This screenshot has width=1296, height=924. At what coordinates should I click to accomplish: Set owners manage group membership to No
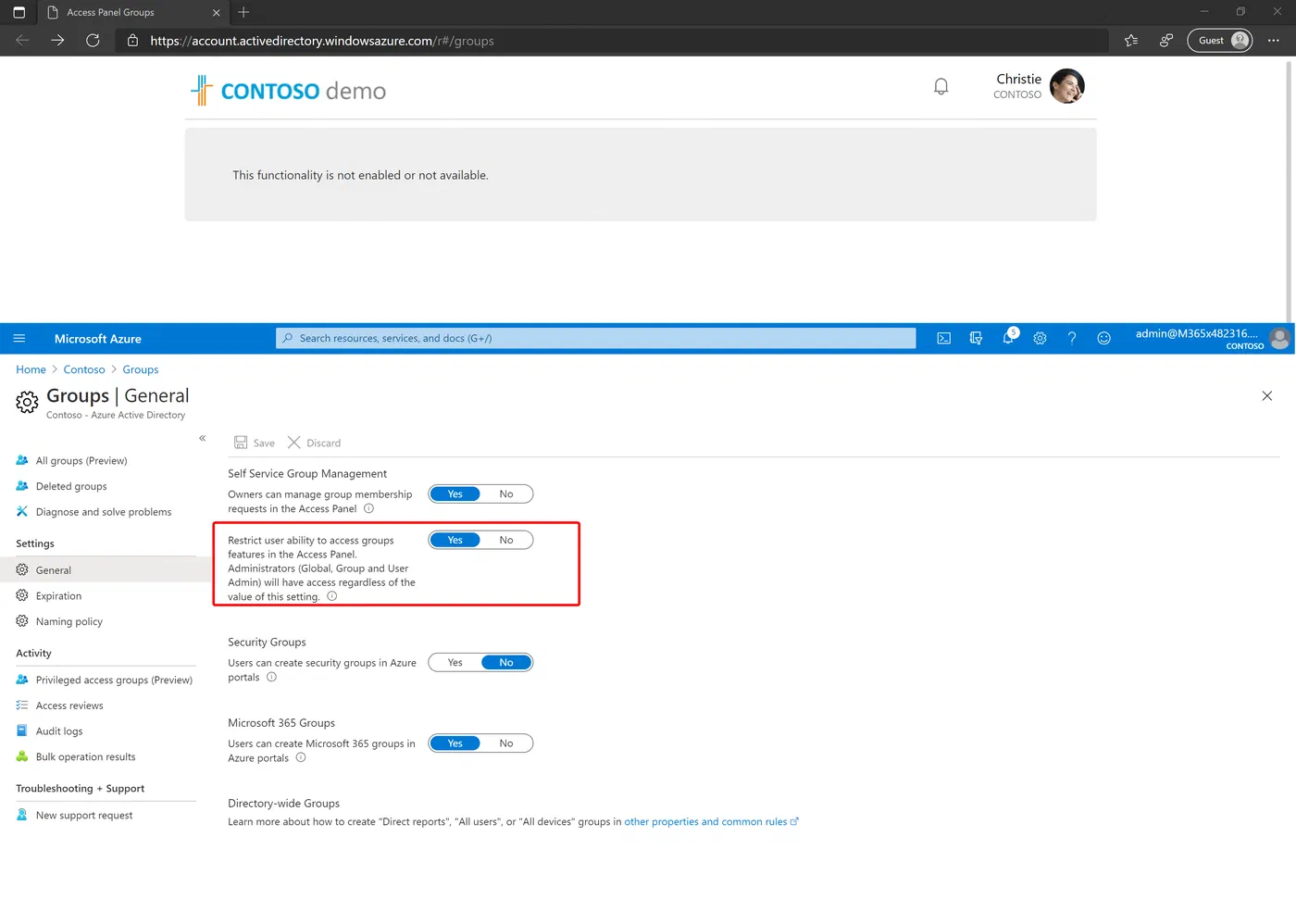(x=506, y=494)
